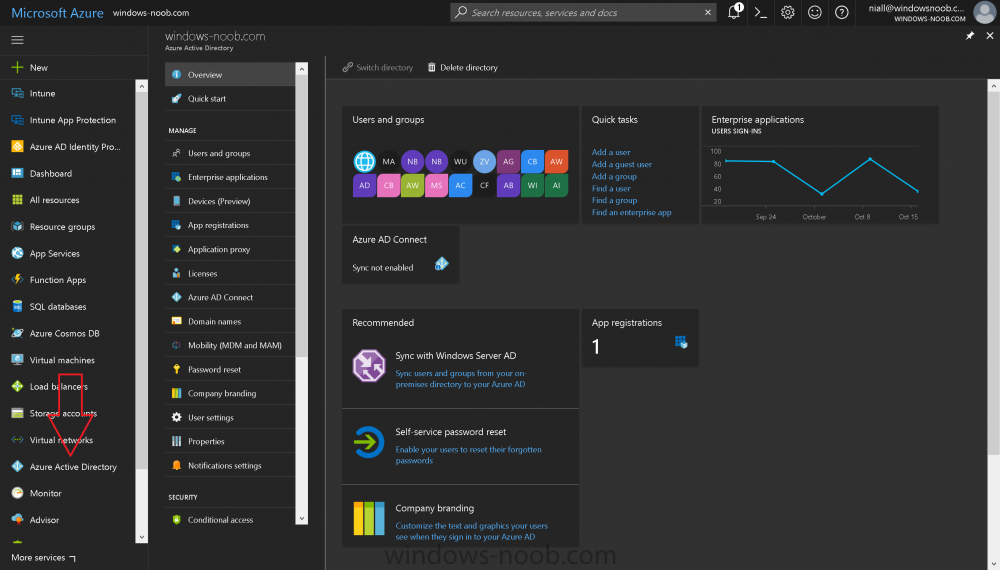The image size is (1000, 570).
Task: Click the Virtual machines monitor icon
Action: (x=17, y=360)
